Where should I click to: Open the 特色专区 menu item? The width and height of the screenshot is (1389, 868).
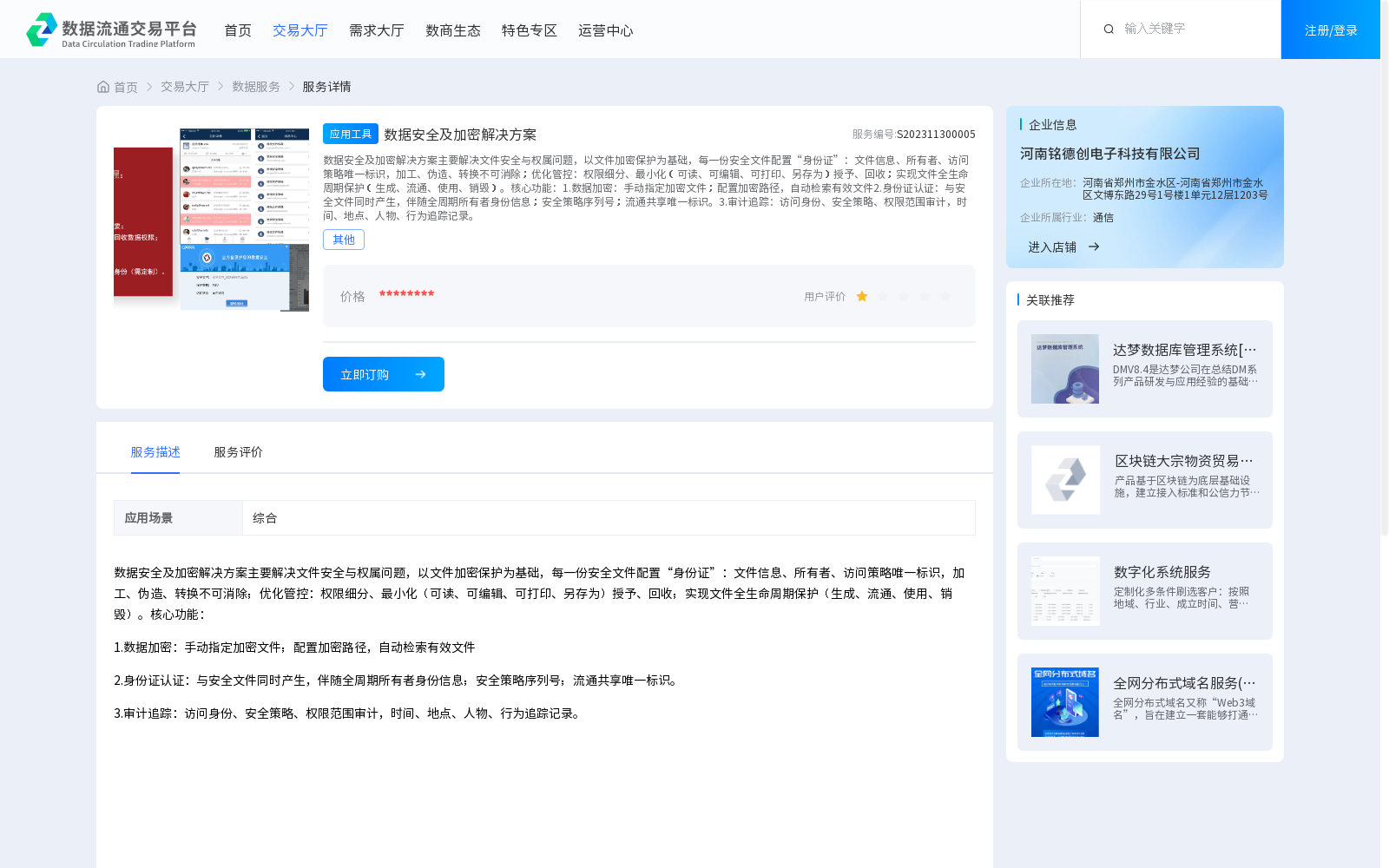click(530, 30)
